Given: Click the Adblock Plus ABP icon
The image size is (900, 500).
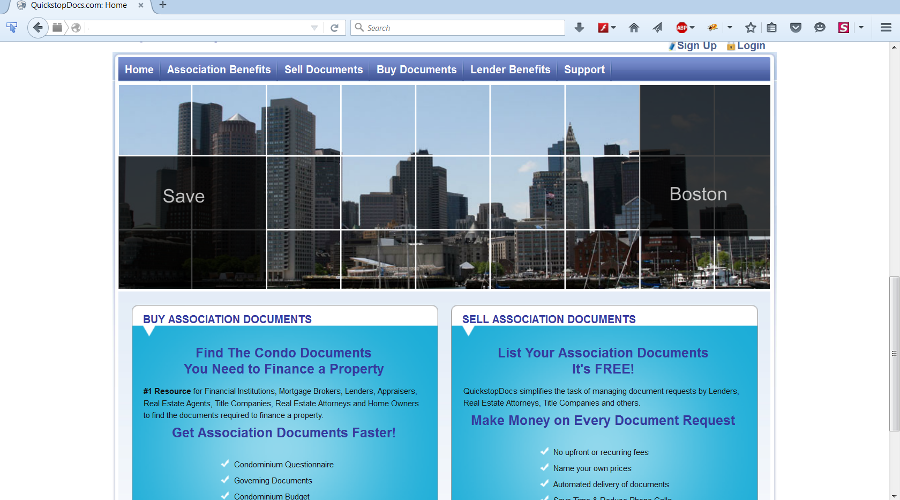Looking at the screenshot, I should click(681, 28).
